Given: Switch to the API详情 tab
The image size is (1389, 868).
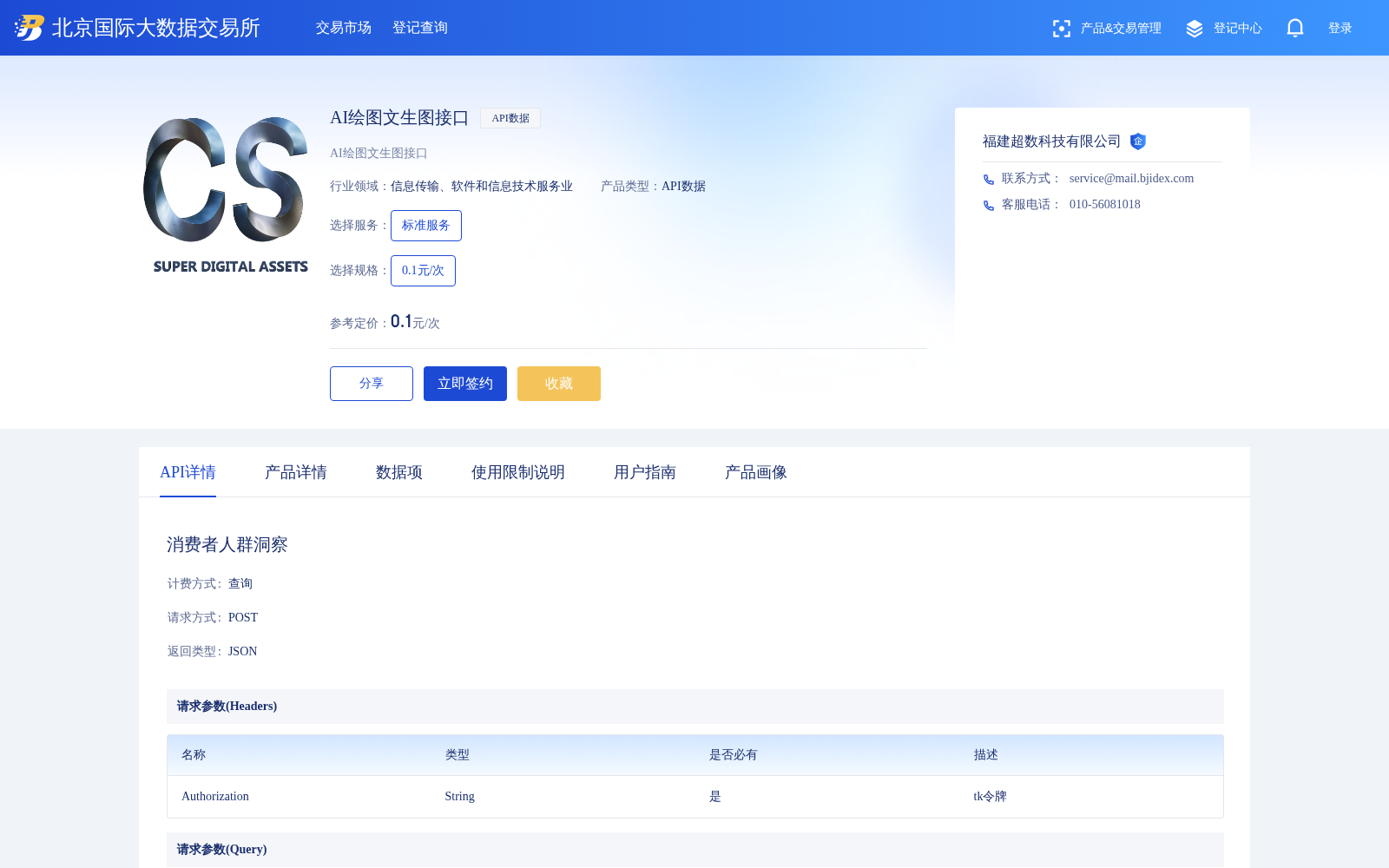Looking at the screenshot, I should click(x=188, y=472).
